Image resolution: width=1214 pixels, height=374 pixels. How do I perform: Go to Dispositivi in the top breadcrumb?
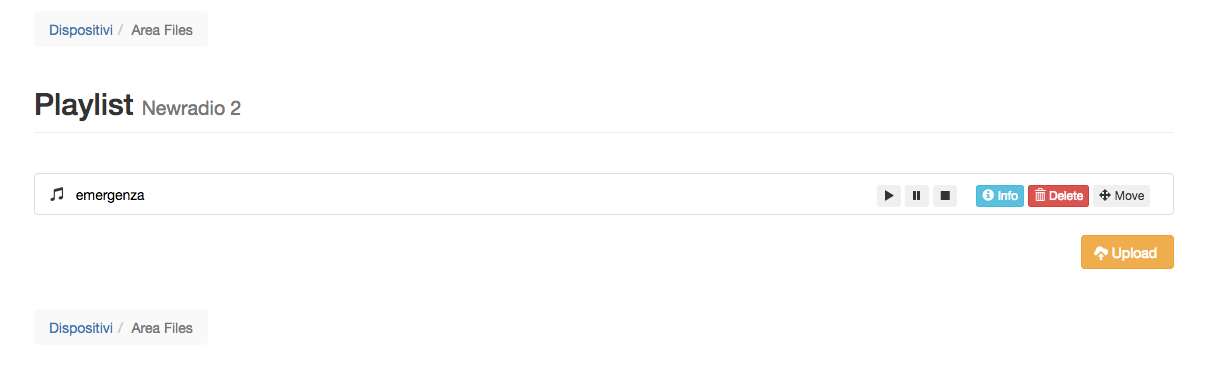tap(81, 30)
